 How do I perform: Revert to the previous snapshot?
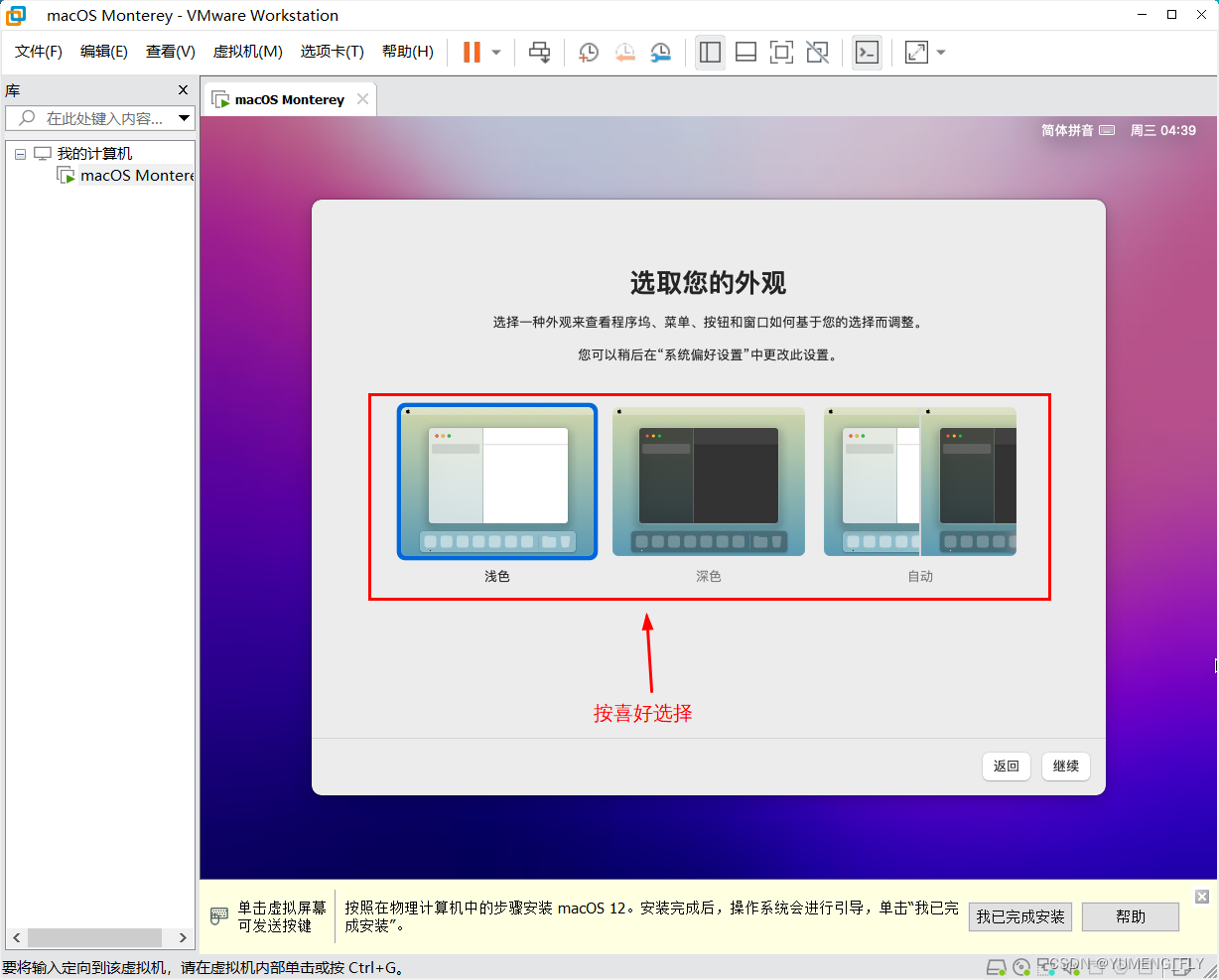[x=624, y=53]
